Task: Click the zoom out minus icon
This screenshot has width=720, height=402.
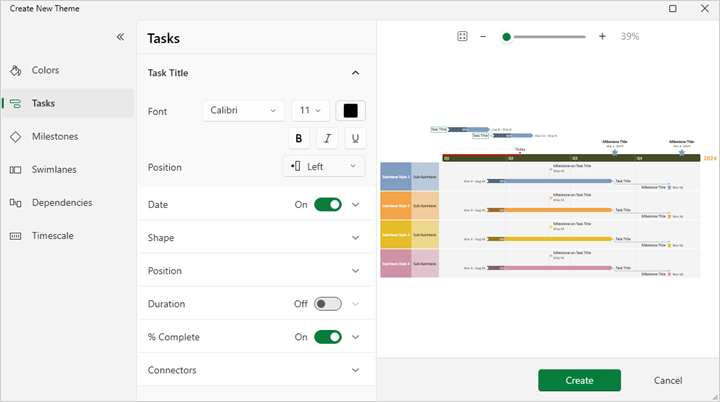Action: click(483, 36)
